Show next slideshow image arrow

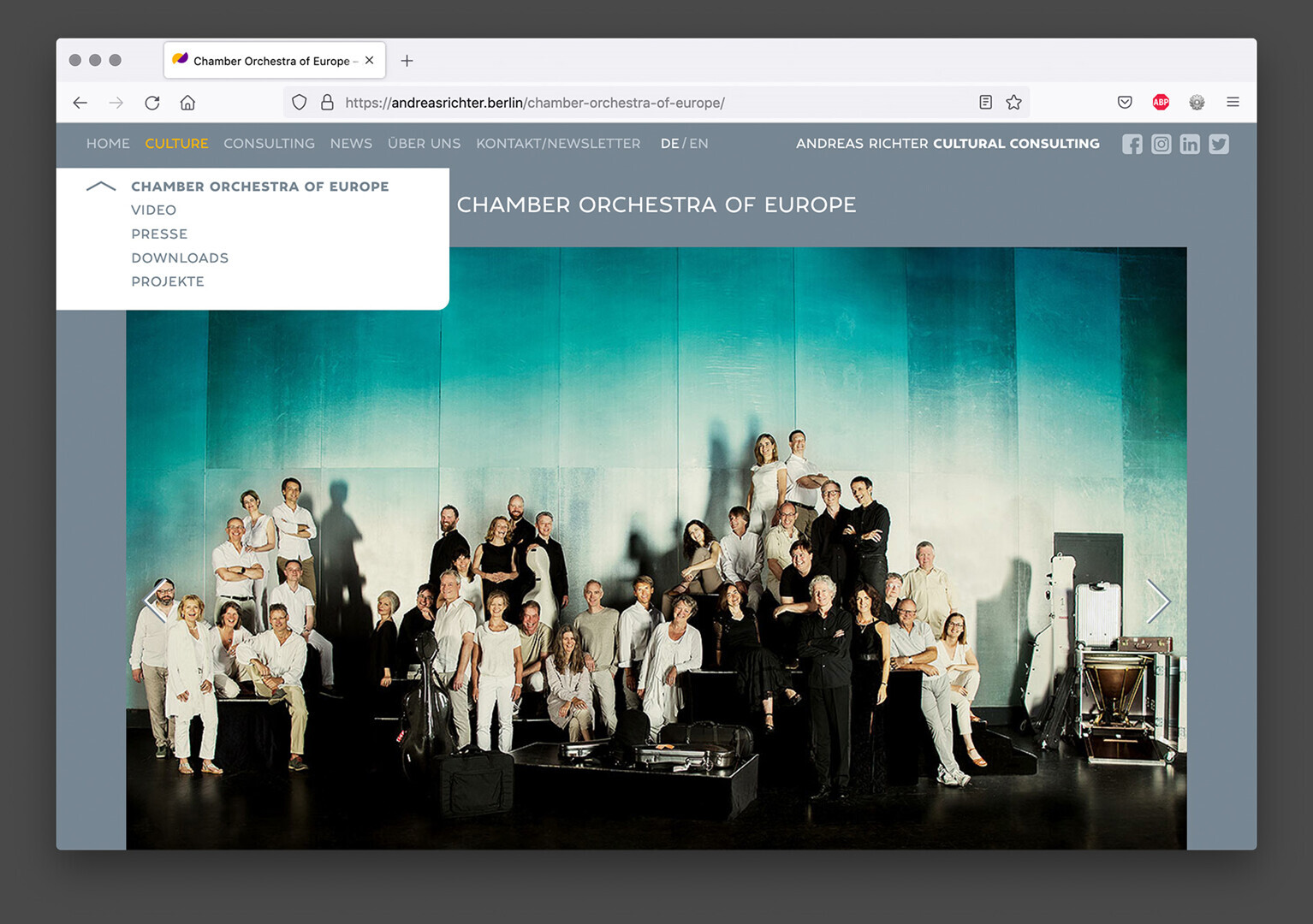pyautogui.click(x=1157, y=601)
